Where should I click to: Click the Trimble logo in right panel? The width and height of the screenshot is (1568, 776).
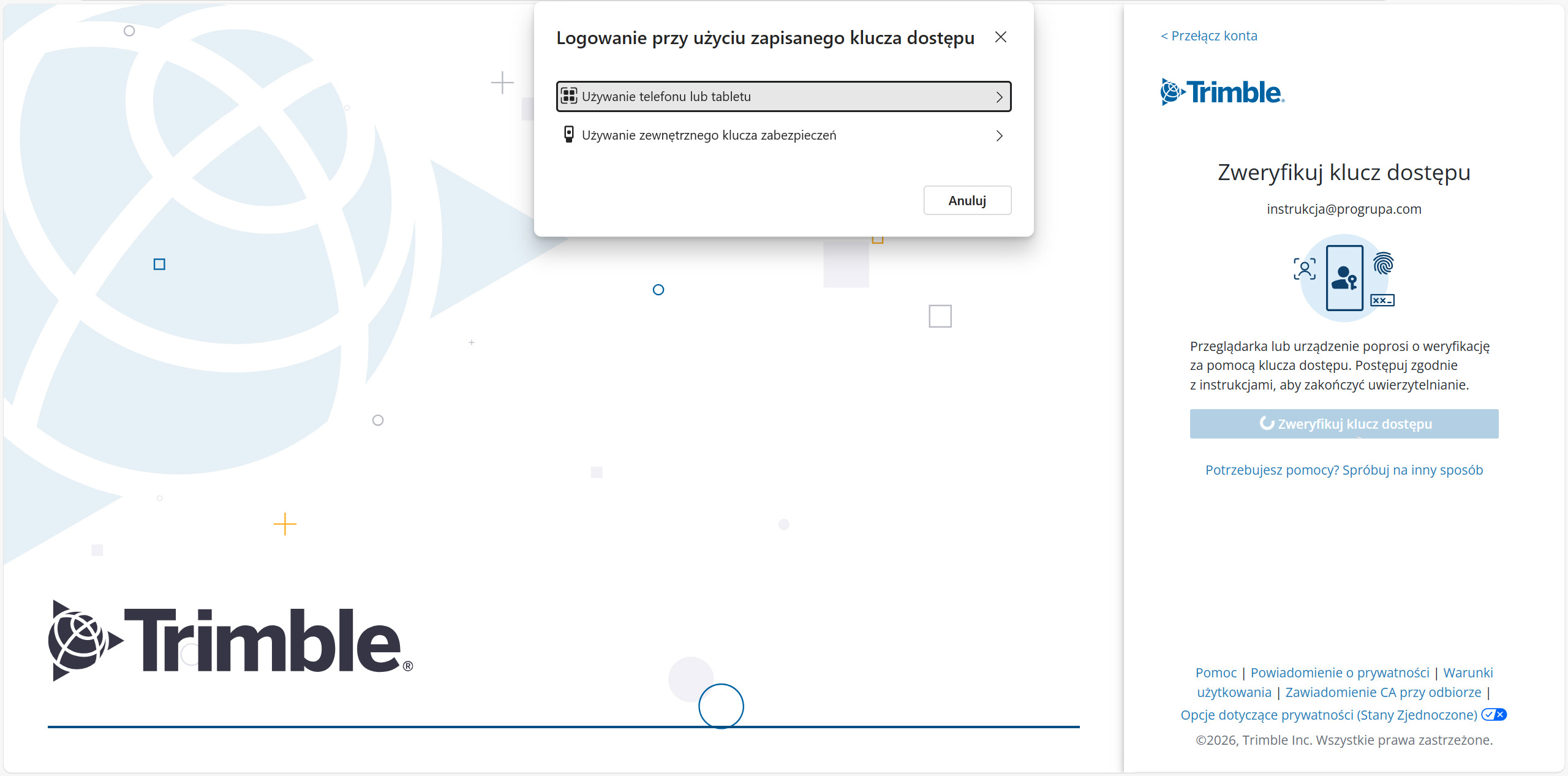click(x=1222, y=92)
